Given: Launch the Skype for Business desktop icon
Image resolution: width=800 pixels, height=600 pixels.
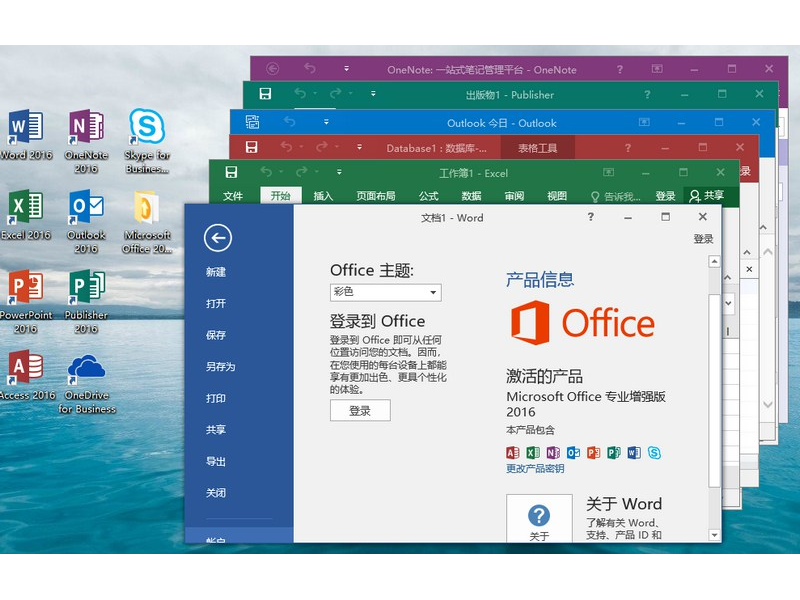Looking at the screenshot, I should click(147, 141).
